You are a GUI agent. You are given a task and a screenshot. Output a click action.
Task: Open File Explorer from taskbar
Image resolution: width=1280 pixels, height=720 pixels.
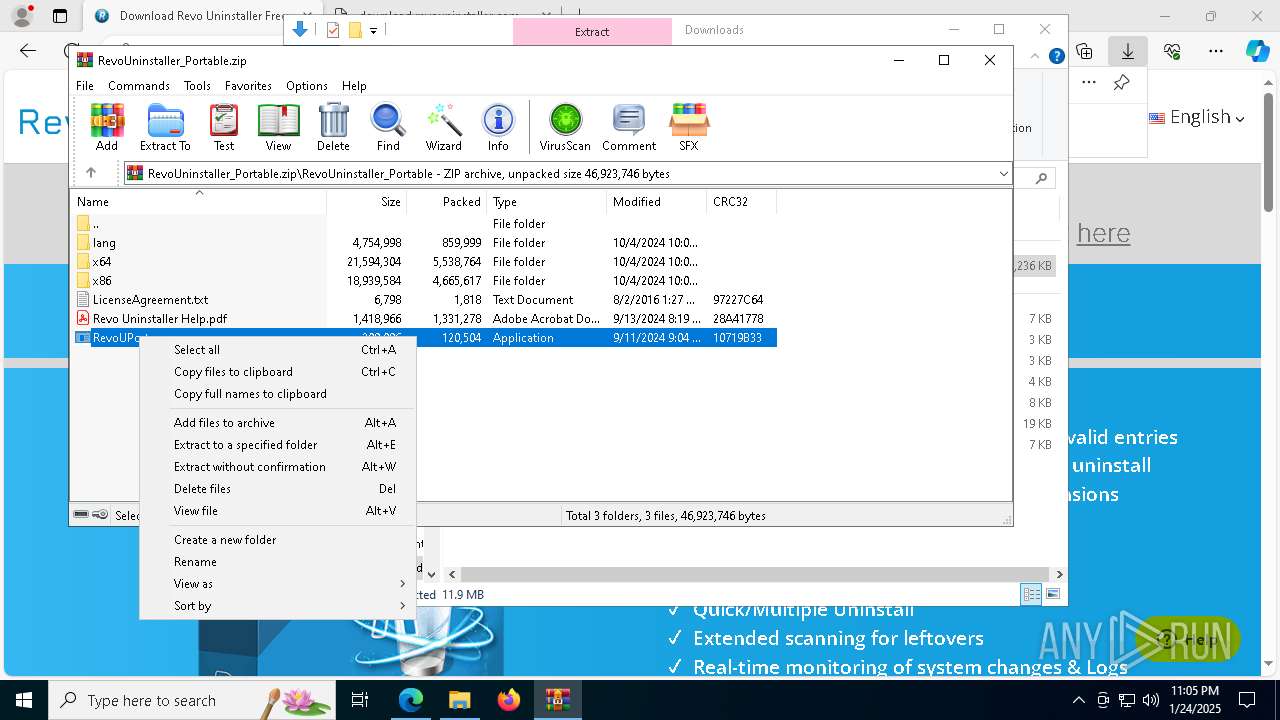tap(459, 700)
